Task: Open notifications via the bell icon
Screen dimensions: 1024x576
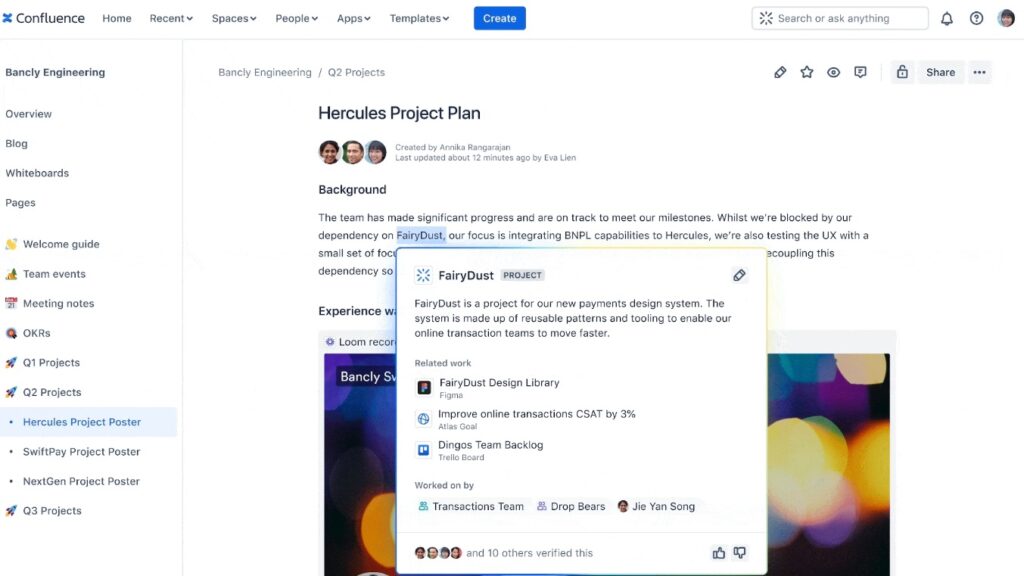Action: coord(947,17)
